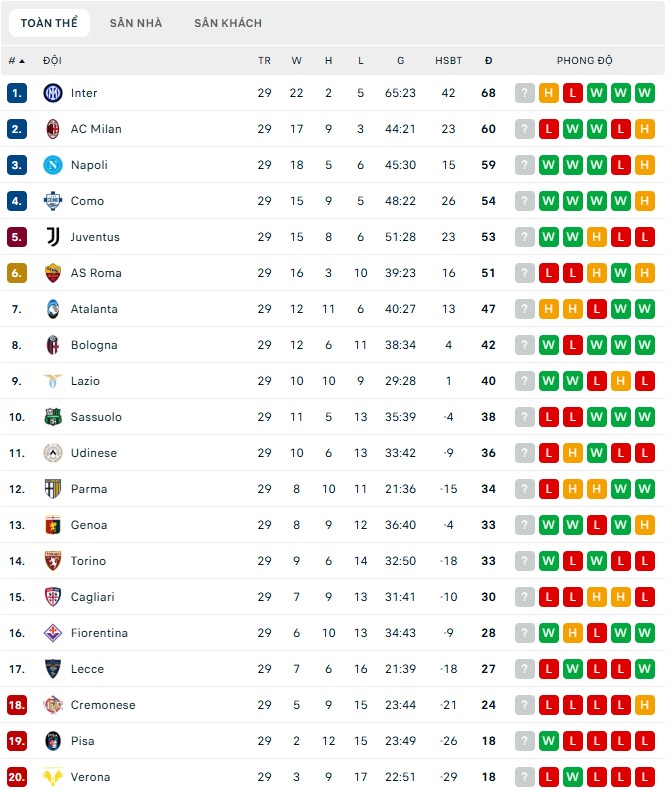Click Inter's grey upcoming-match question badge
The height and width of the screenshot is (790, 672).
[x=525, y=93]
